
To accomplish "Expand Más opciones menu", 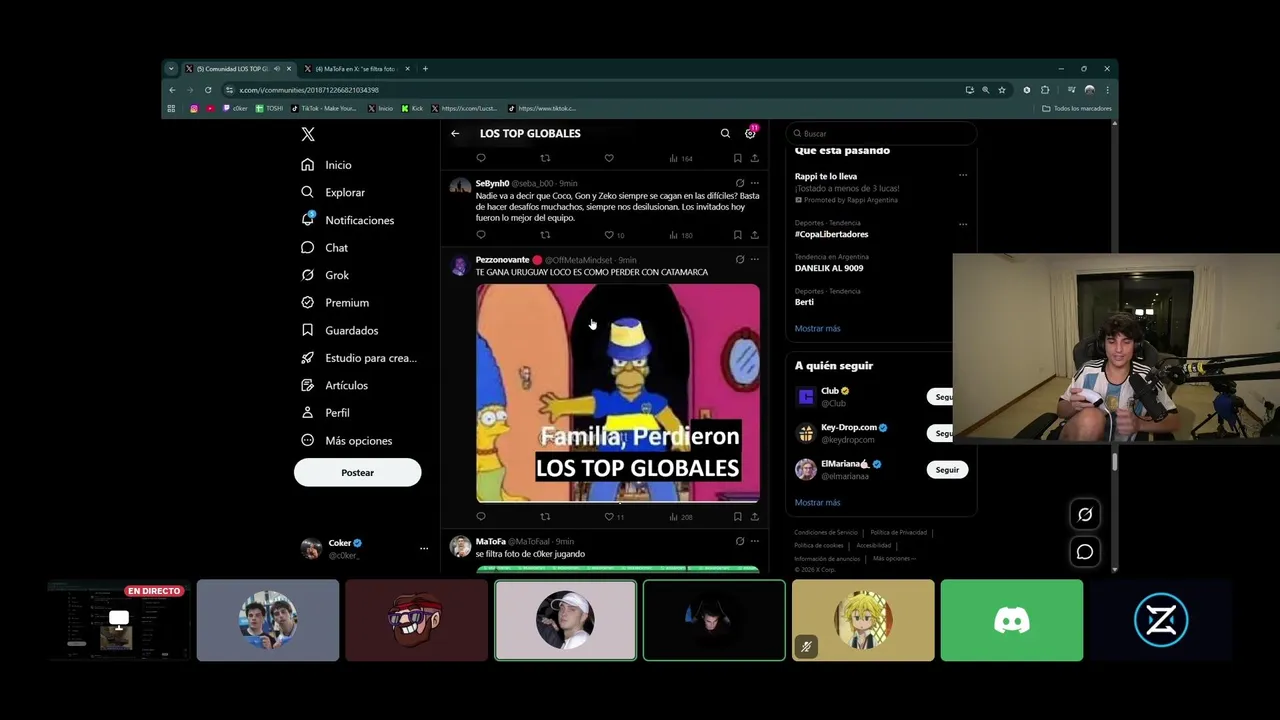I will click(347, 441).
